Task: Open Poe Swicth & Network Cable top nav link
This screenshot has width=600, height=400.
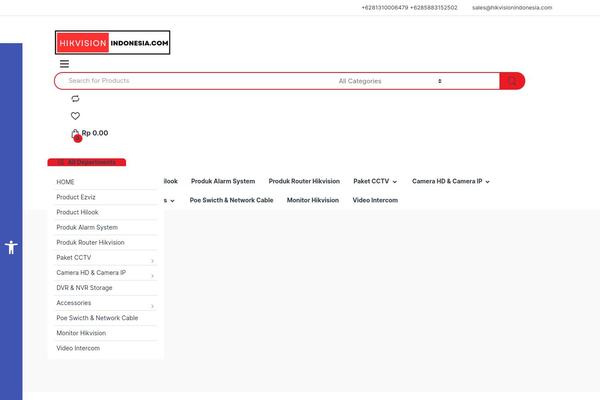Action: click(x=232, y=200)
